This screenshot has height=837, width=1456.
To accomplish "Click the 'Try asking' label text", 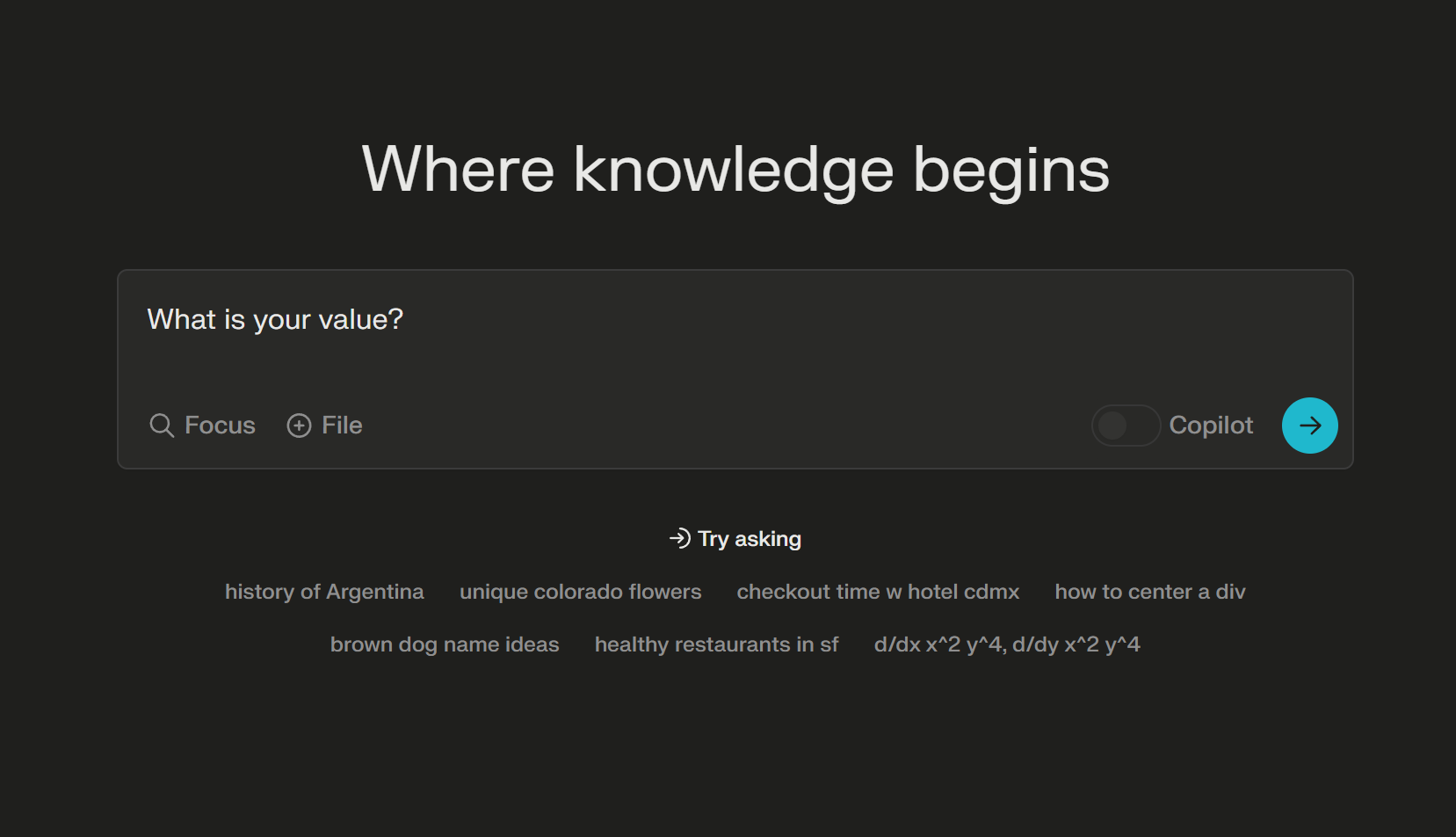I will 750,539.
